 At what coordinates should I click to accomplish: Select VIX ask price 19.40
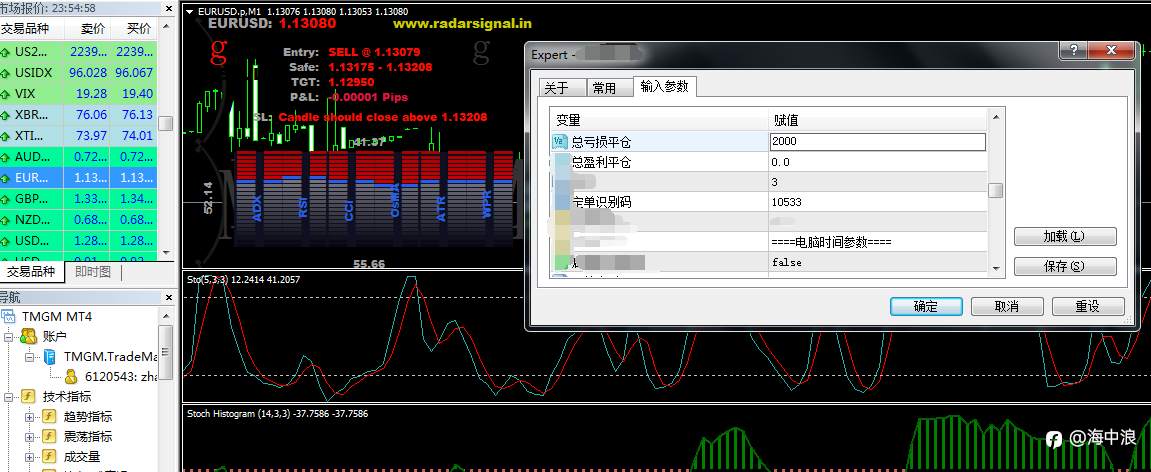(137, 94)
